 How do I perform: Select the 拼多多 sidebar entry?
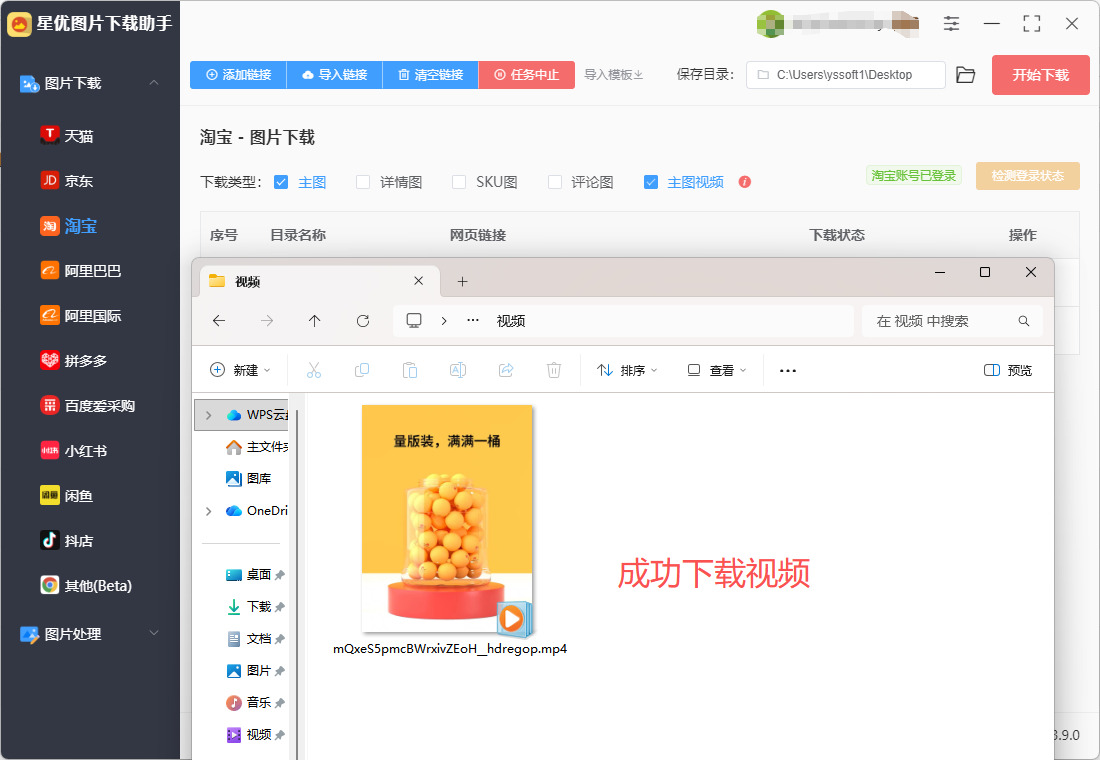click(74, 361)
